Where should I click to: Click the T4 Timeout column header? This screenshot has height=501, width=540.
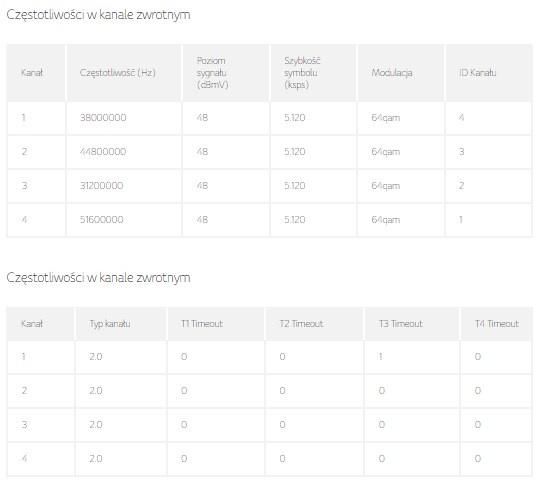497,324
